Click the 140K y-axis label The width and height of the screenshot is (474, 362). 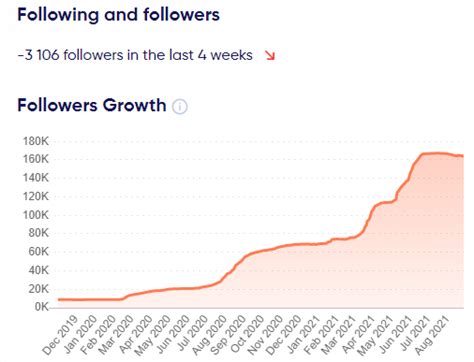[36, 178]
